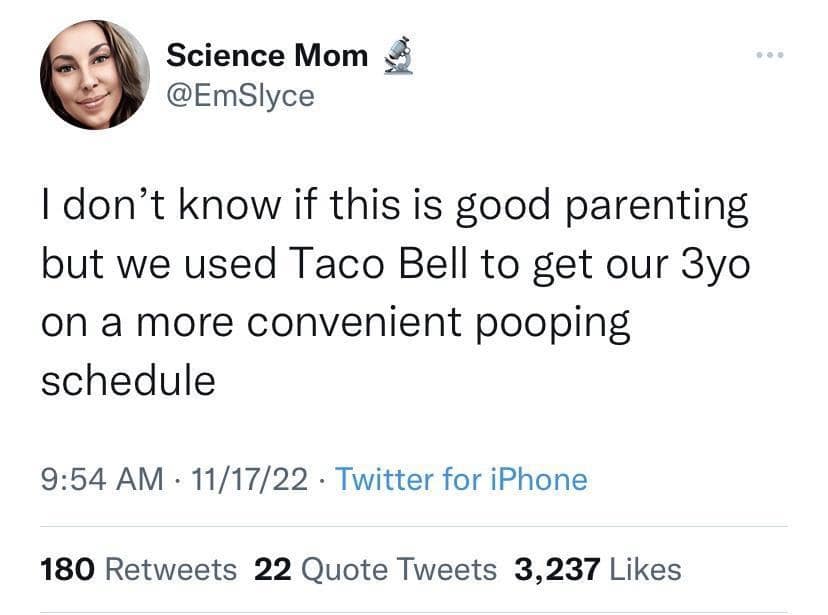Image resolution: width=828 pixels, height=615 pixels.
Task: Open the Twitter for iPhone source link
Action: 461,480
